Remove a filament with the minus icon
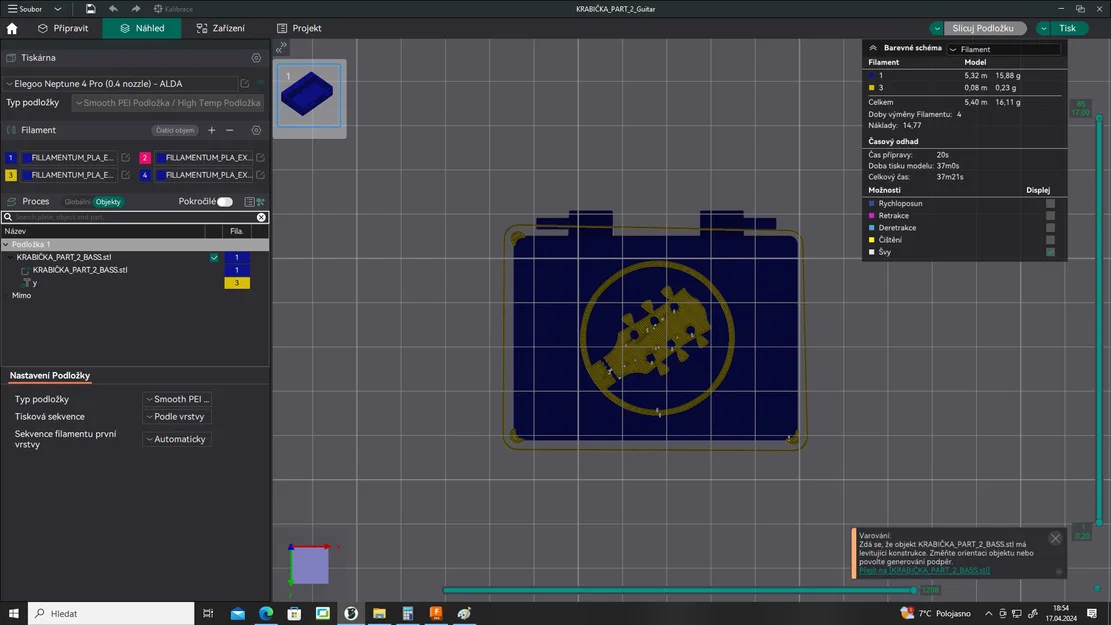The image size is (1111, 625). pos(230,130)
